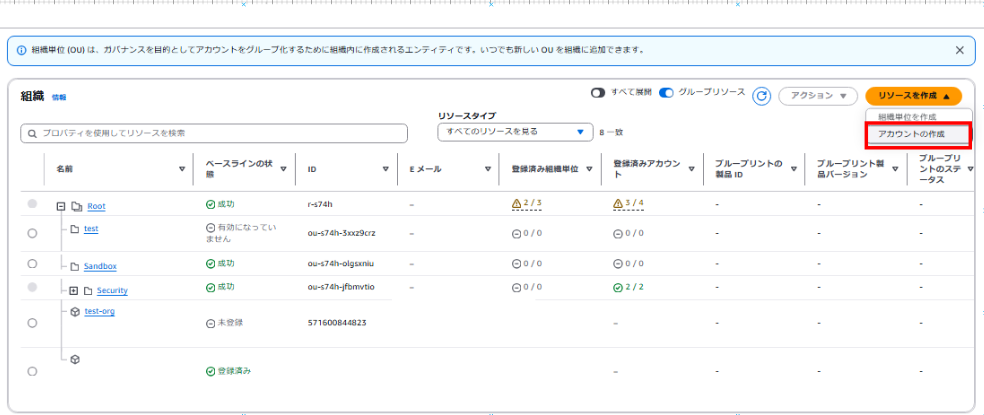Open the Security OU link

(x=112, y=291)
